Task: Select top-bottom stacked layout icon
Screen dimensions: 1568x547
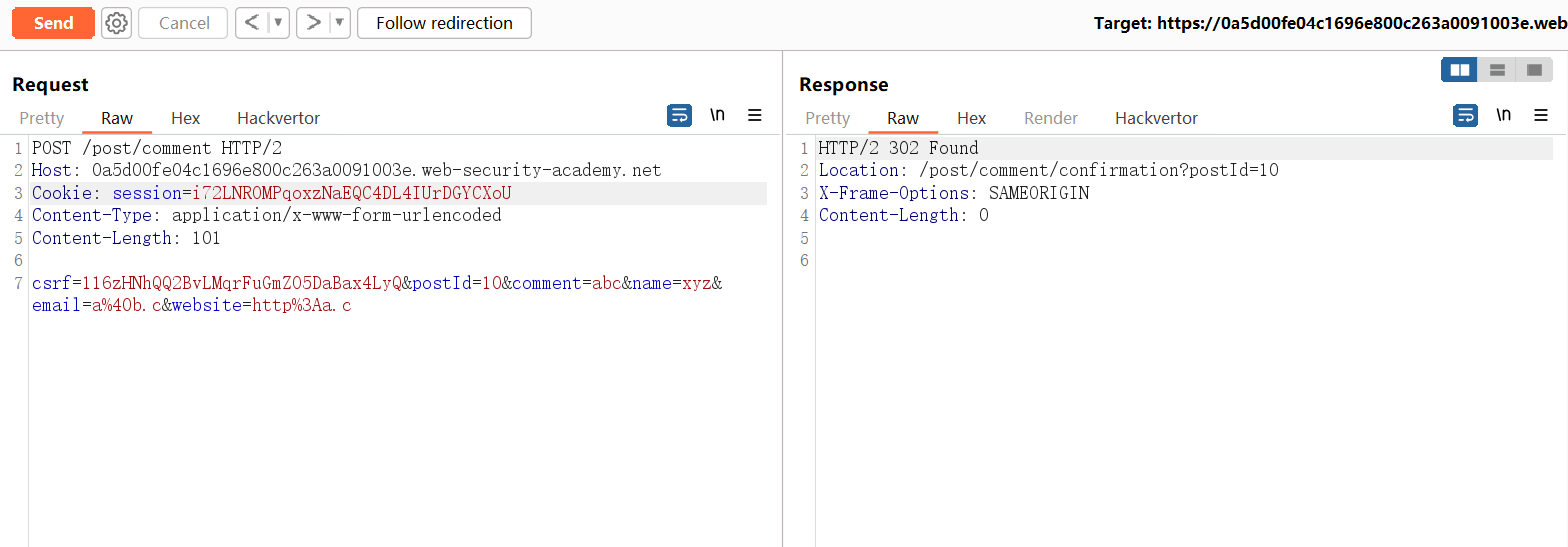Action: (1497, 70)
